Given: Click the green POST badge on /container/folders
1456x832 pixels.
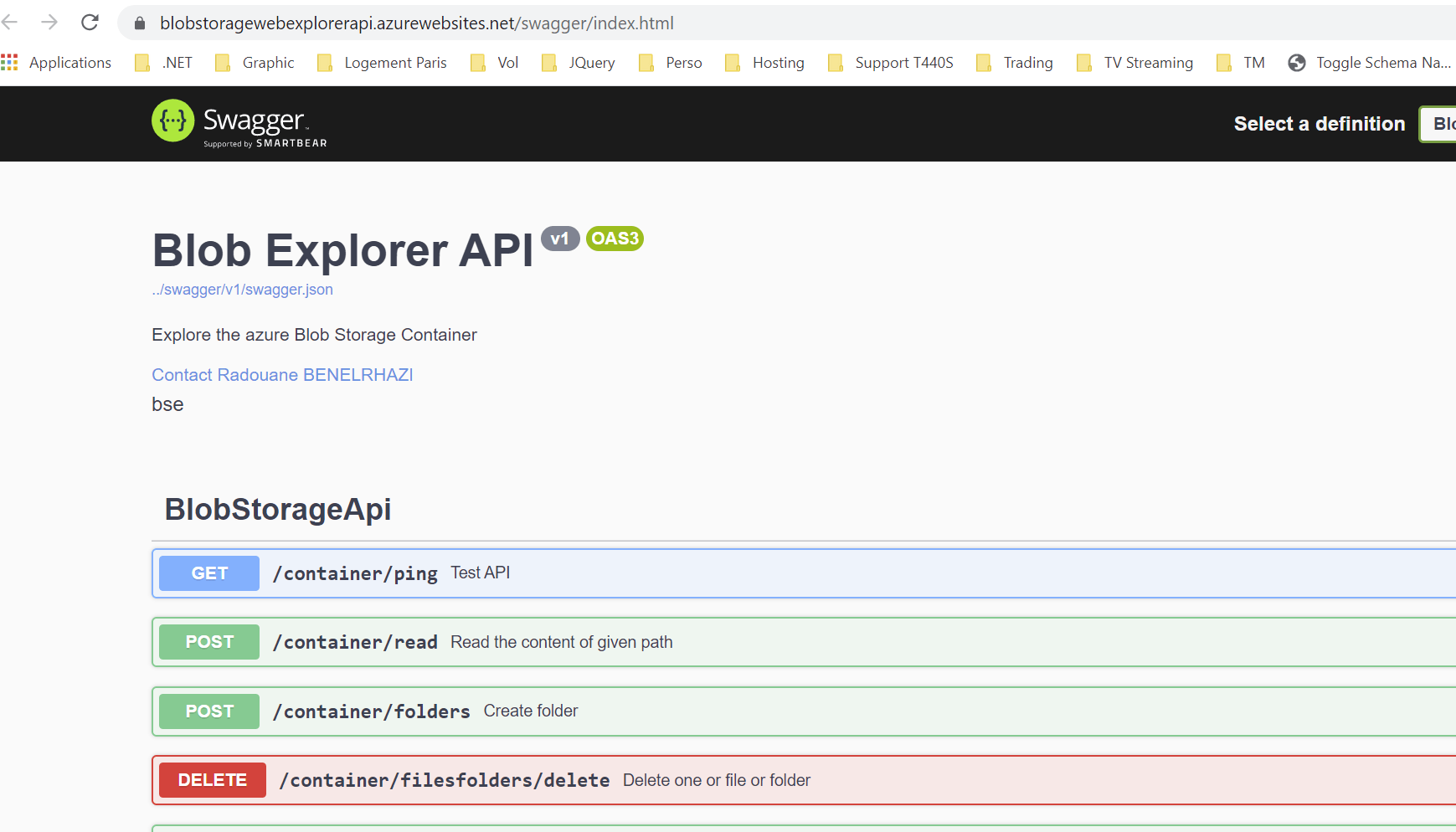Looking at the screenshot, I should (x=208, y=711).
